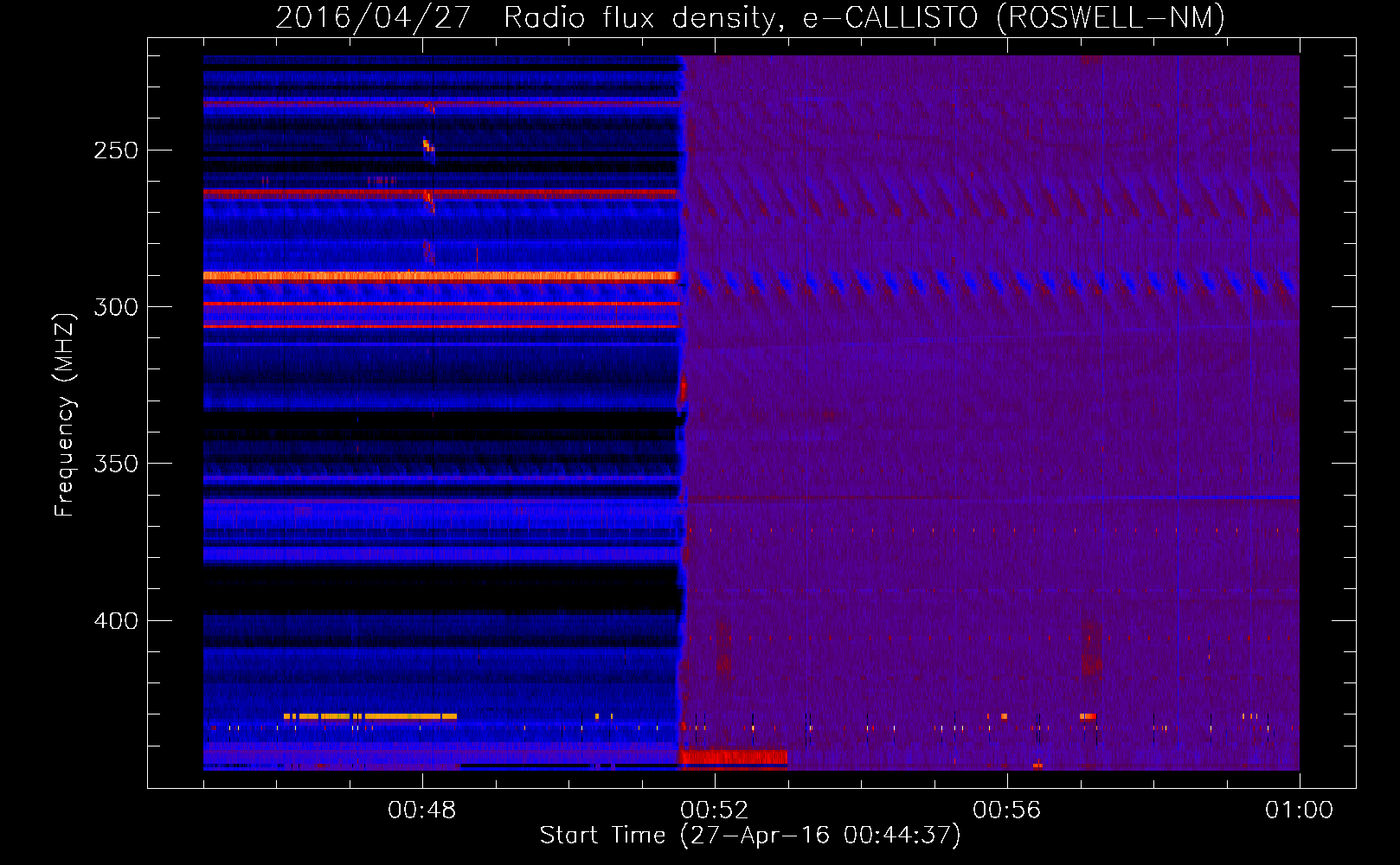Click the bright orange band just above 300 MHz
The image size is (1400, 865).
[x=440, y=276]
